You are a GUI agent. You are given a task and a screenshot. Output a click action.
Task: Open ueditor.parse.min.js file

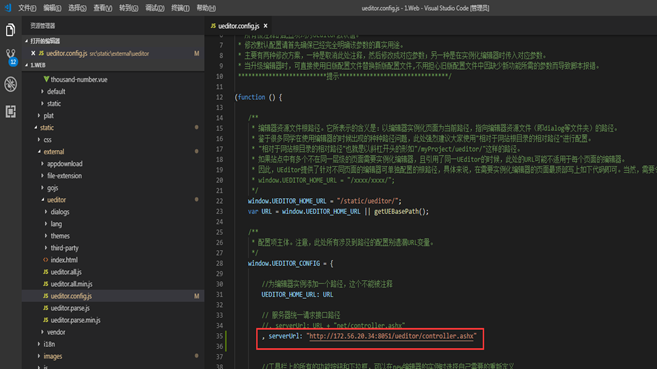coord(75,320)
